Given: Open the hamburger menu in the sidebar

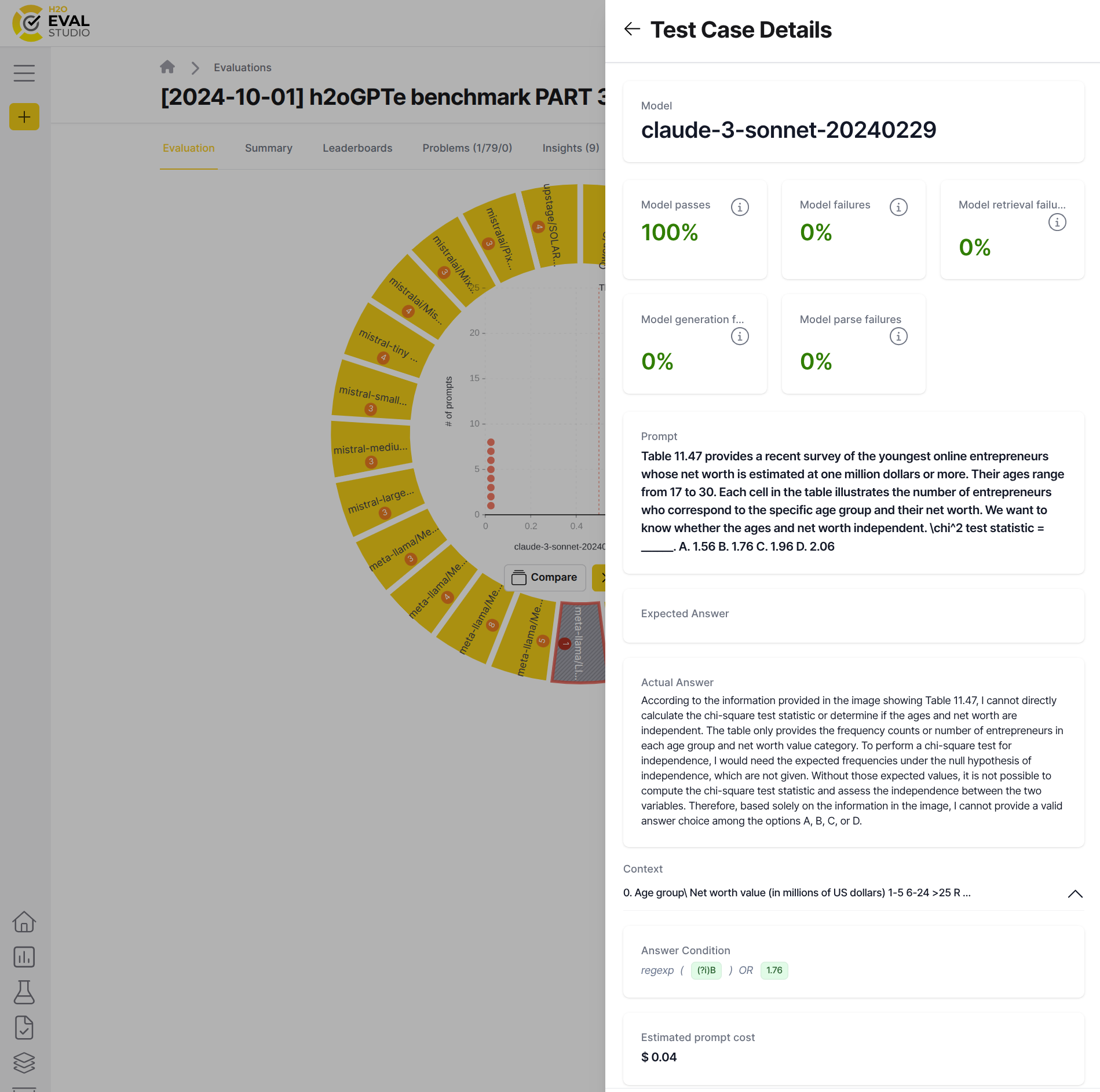Looking at the screenshot, I should tap(24, 73).
